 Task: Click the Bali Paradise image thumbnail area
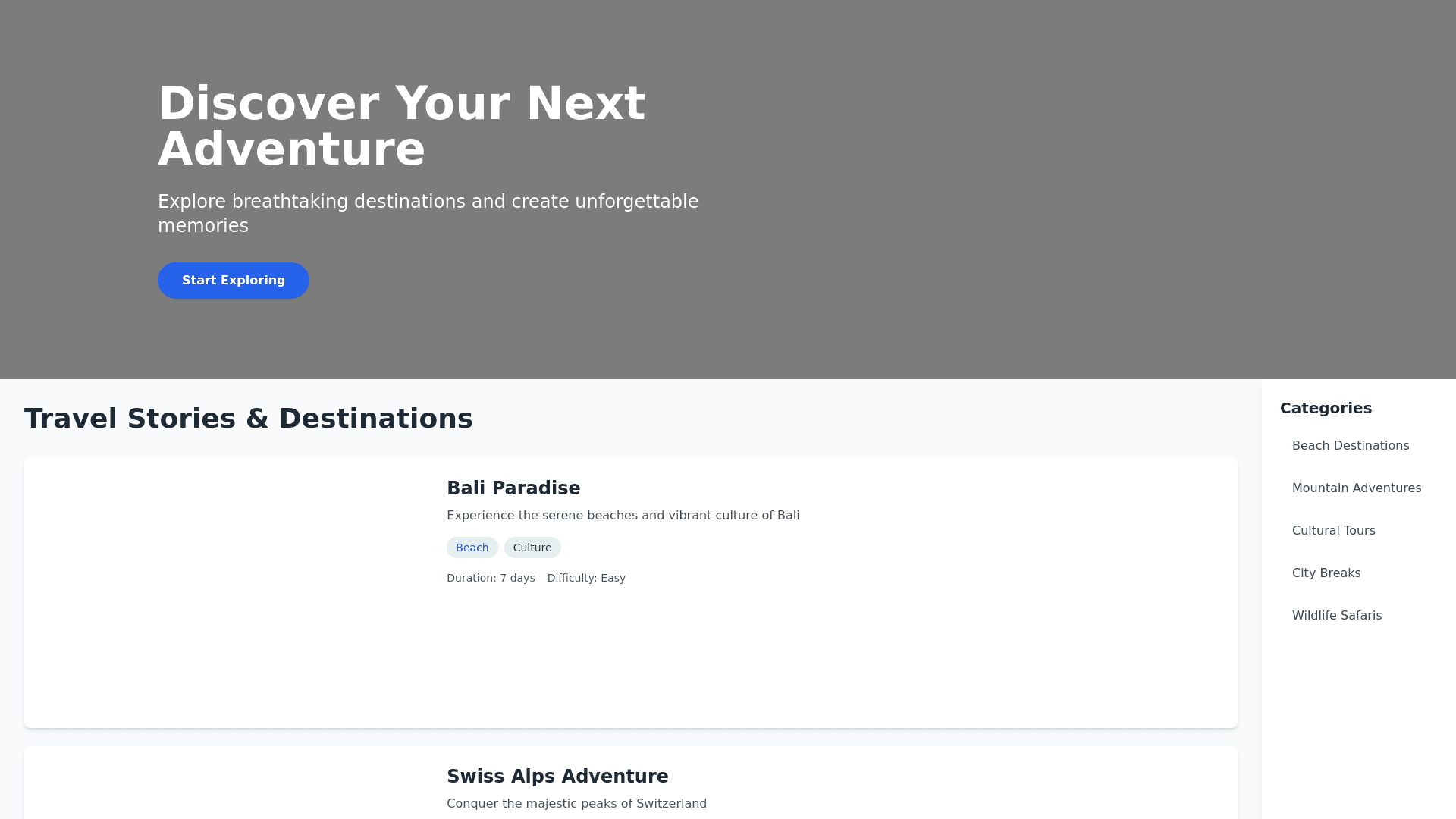click(227, 593)
